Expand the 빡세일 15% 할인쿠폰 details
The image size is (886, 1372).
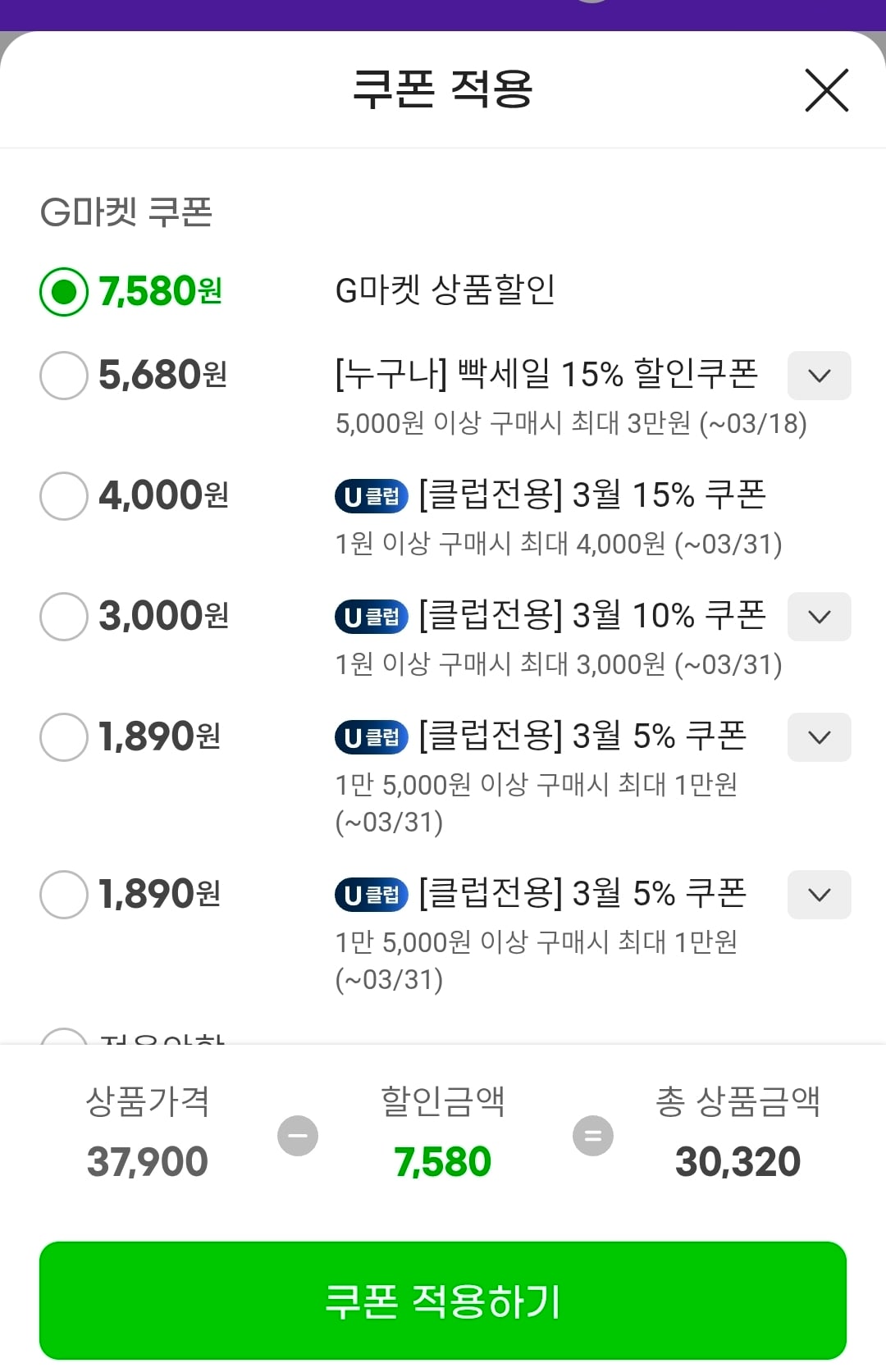click(x=819, y=376)
